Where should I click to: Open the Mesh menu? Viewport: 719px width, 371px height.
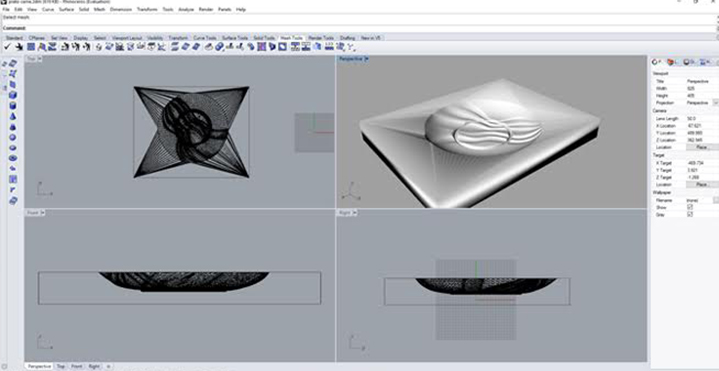pyautogui.click(x=100, y=9)
